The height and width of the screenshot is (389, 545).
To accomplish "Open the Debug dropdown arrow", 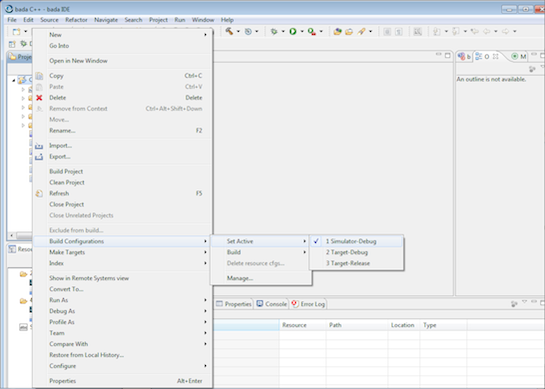I will [x=283, y=32].
